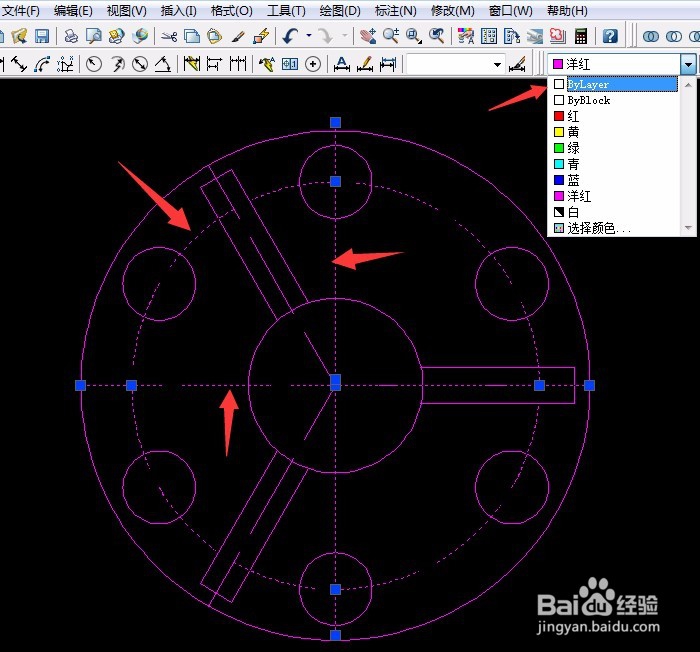Cut selection with scissors icon
This screenshot has height=652, width=700.
[x=169, y=36]
